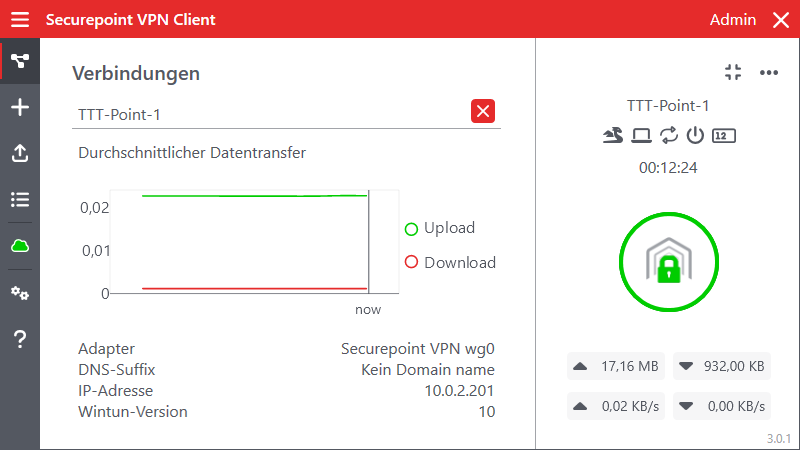
Task: Click the green cloud sidebar icon
Action: pyautogui.click(x=20, y=246)
